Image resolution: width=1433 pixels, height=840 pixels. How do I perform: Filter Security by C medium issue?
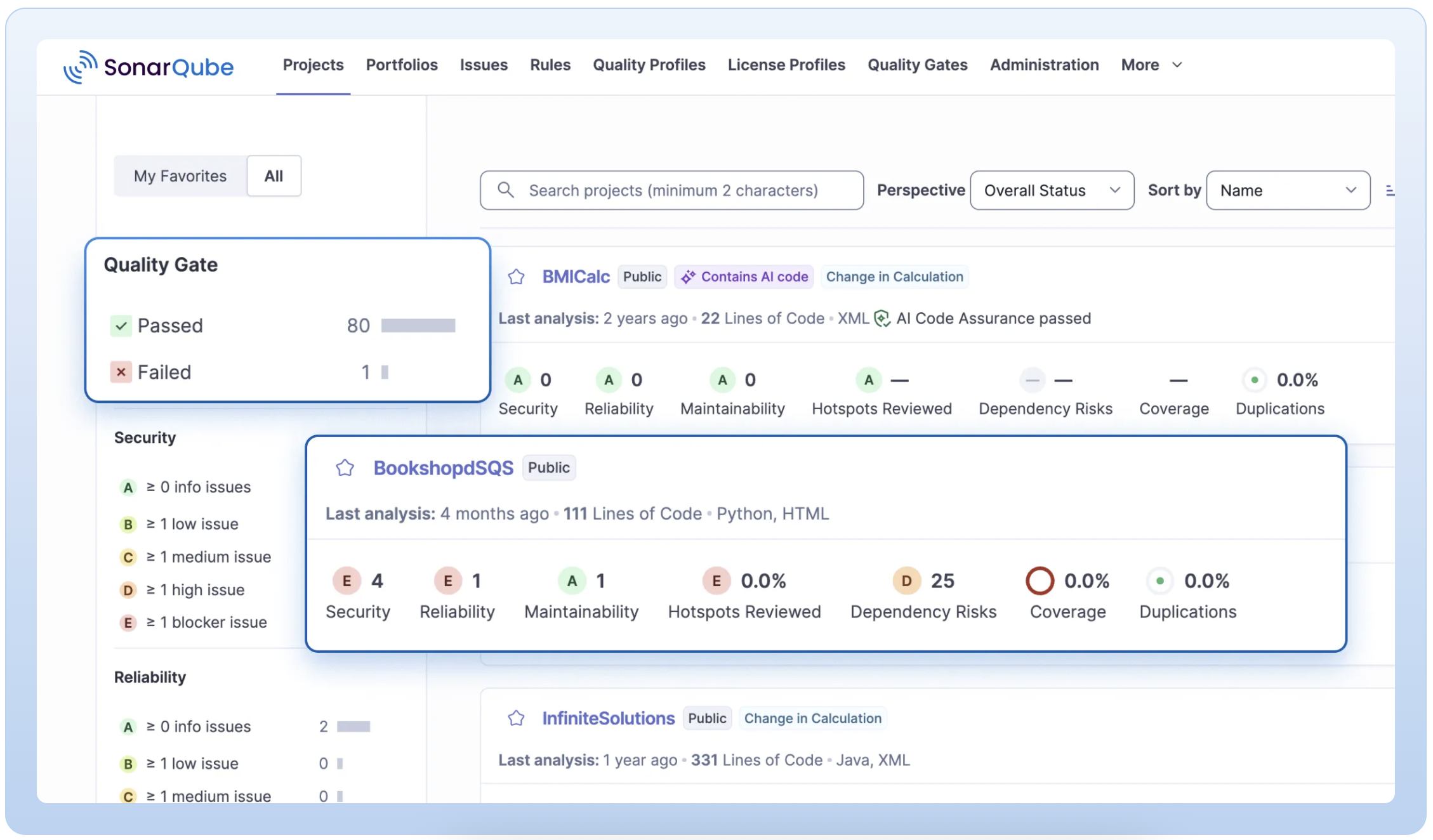click(195, 557)
